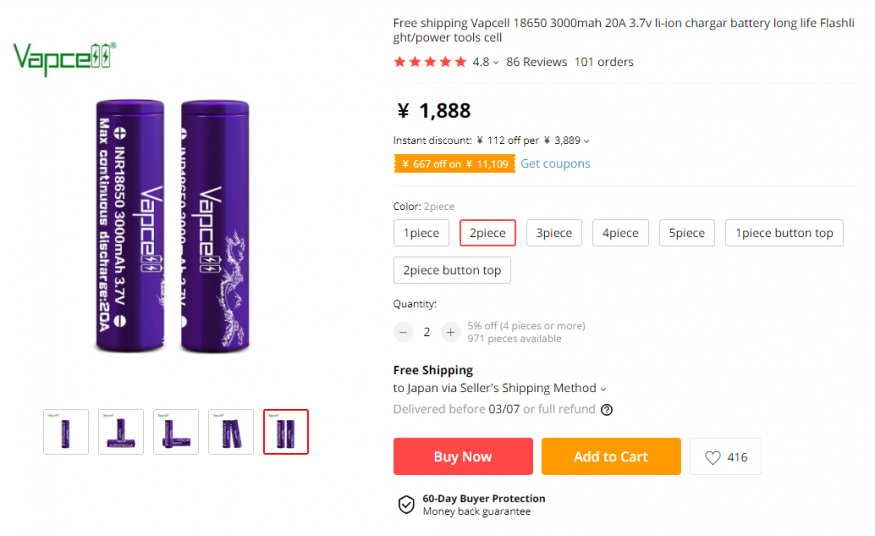View the fourth thumbnail with two batteries
Viewport: 875px width, 536px height.
231,432
